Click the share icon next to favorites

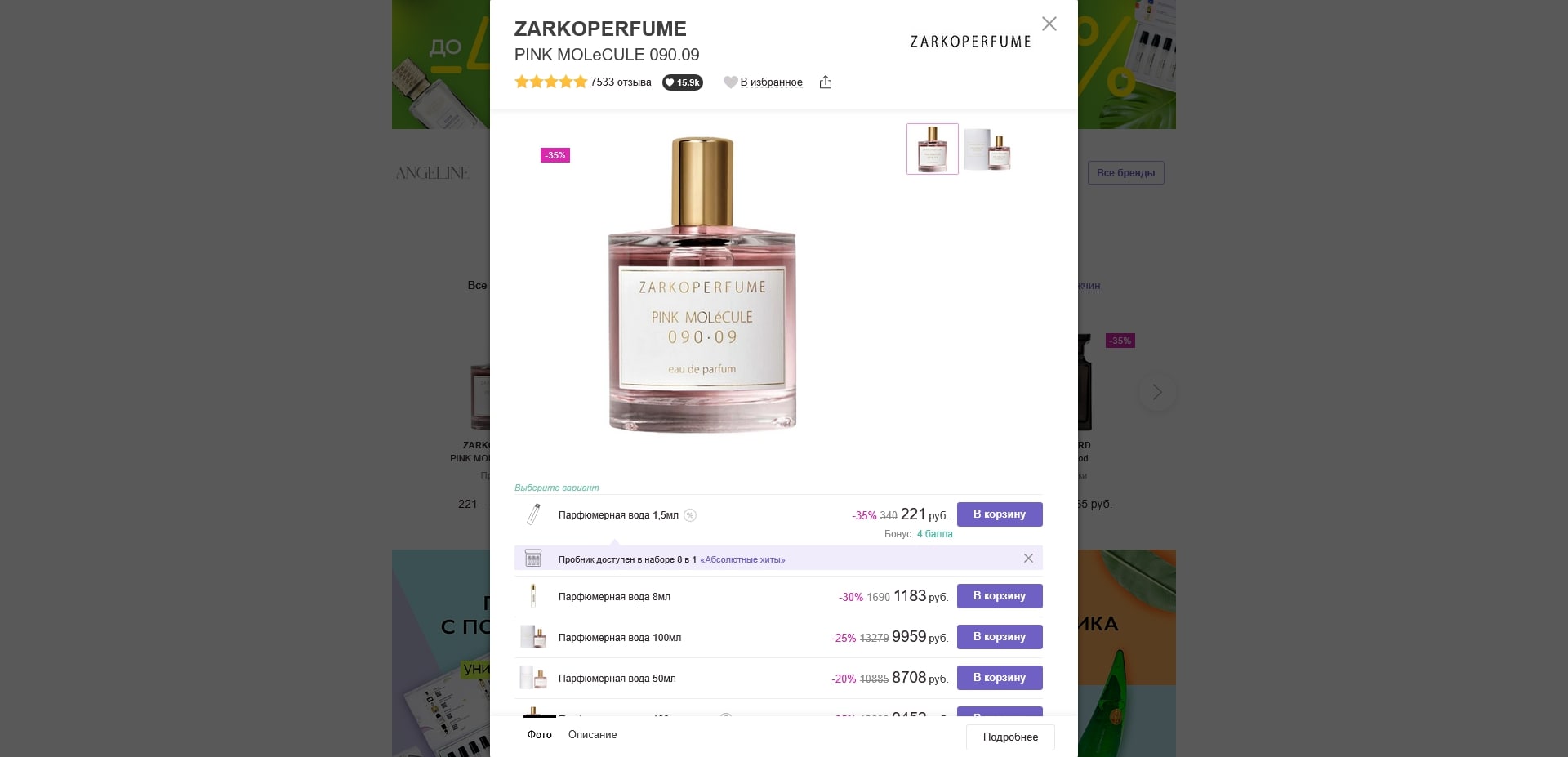click(x=826, y=82)
